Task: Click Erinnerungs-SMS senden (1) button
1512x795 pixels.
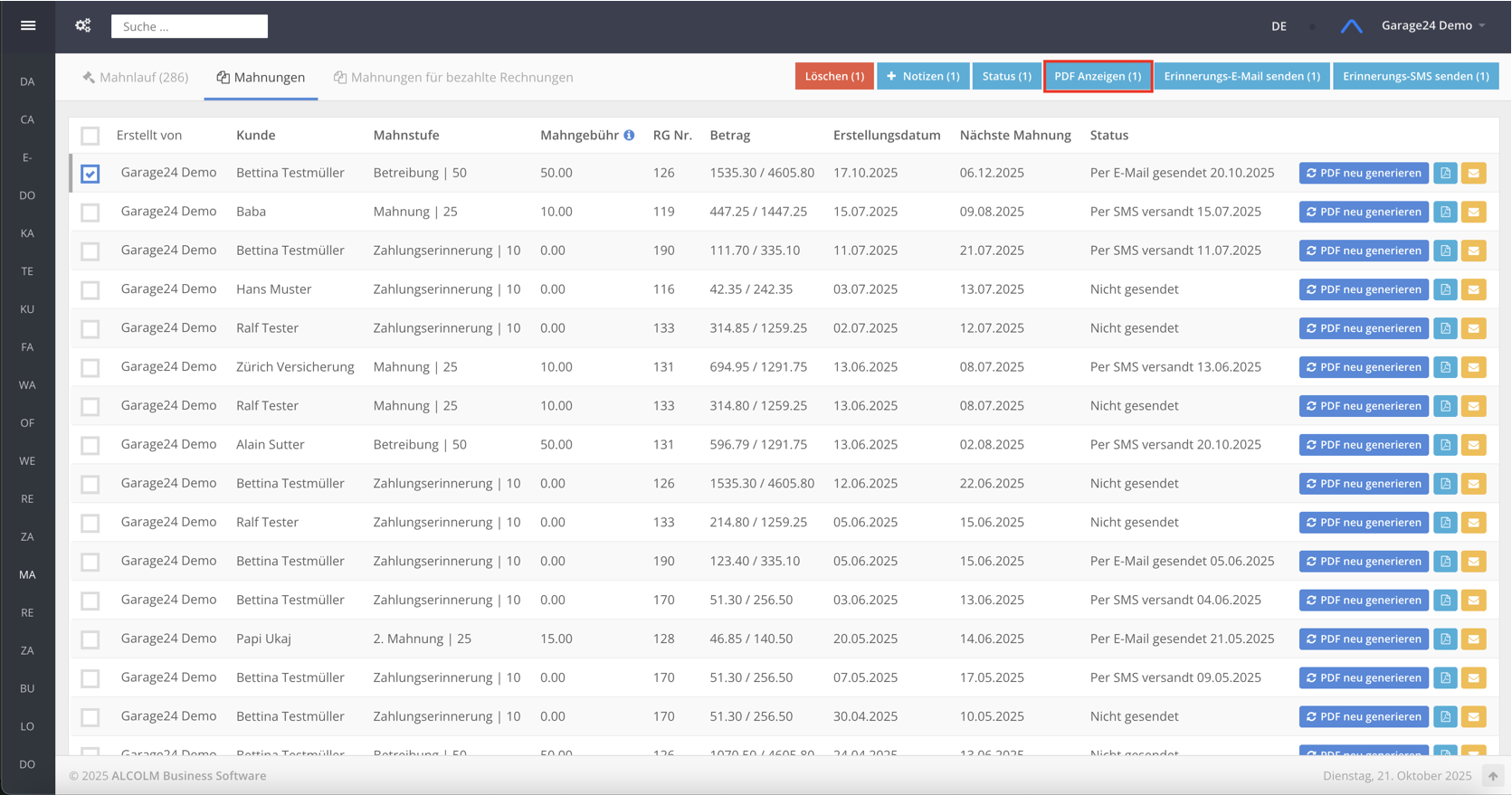Action: tap(1415, 76)
